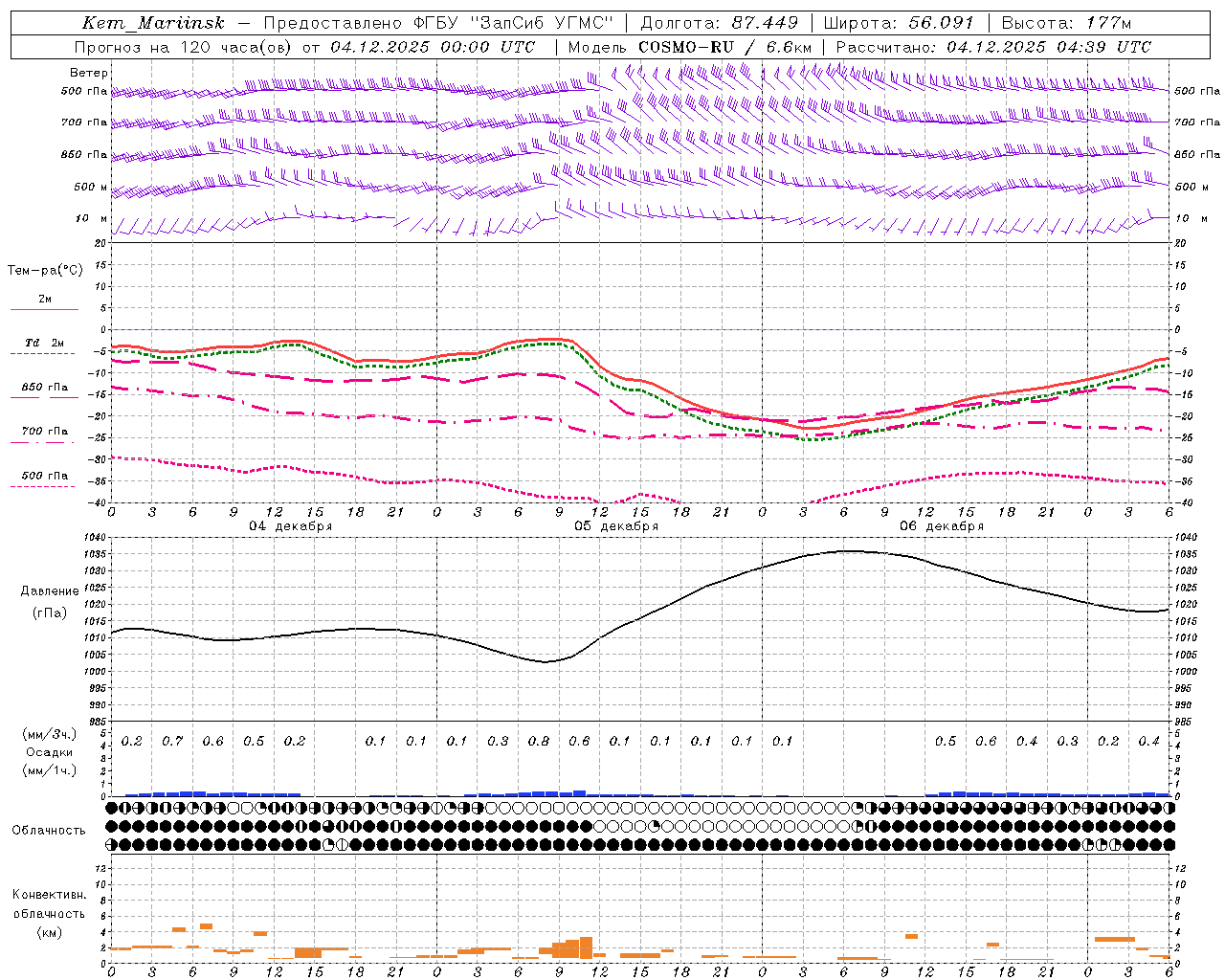Image resolution: width=1225 pixels, height=980 pixels.
Task: Click the 'Ветер' wind panel label
Action: pos(89,73)
